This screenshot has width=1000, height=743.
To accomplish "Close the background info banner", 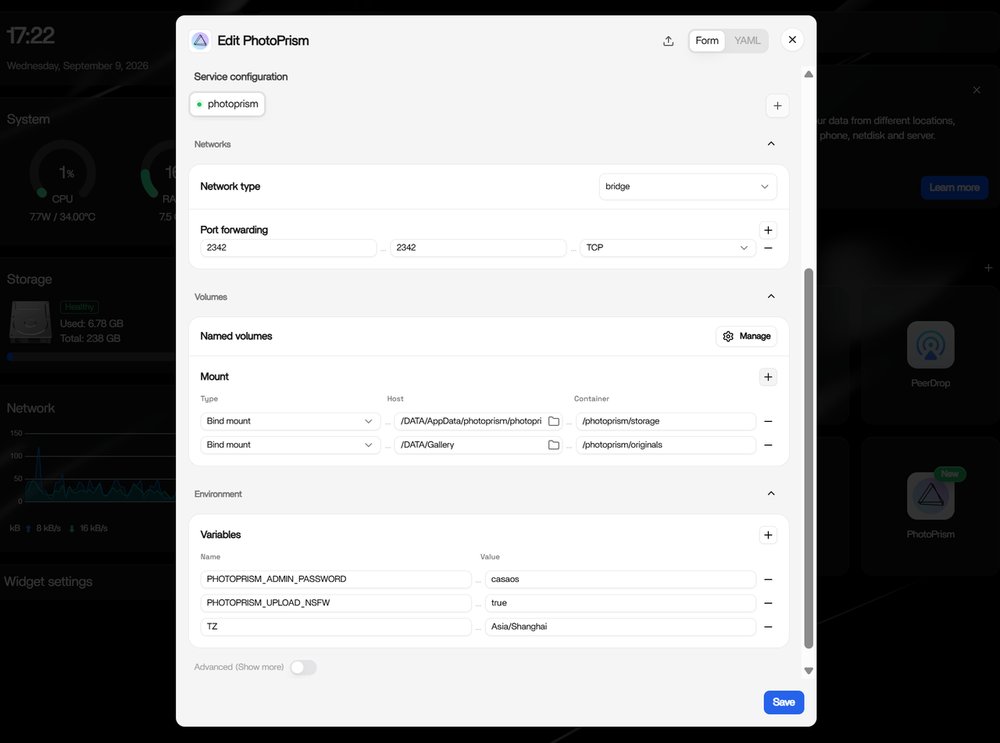I will [x=976, y=90].
